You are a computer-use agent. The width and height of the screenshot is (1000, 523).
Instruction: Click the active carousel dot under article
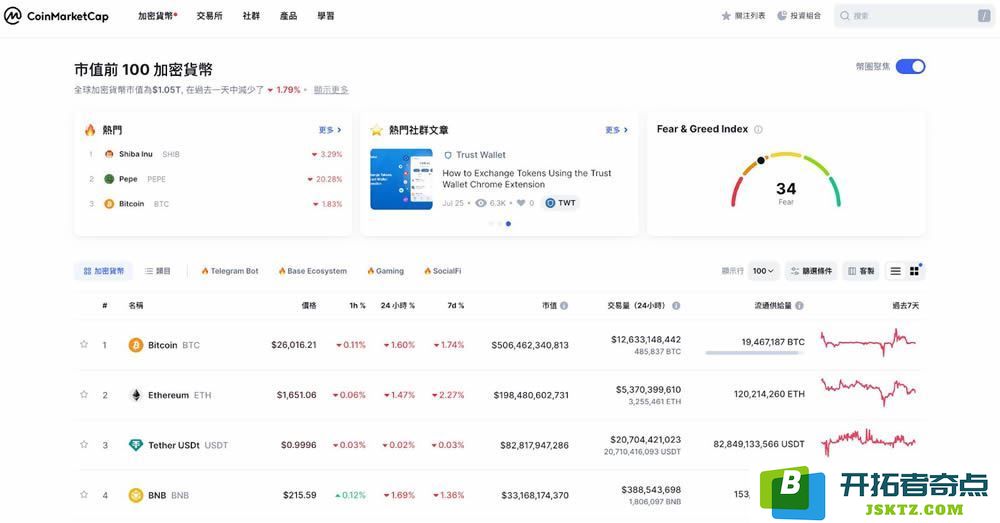point(508,224)
